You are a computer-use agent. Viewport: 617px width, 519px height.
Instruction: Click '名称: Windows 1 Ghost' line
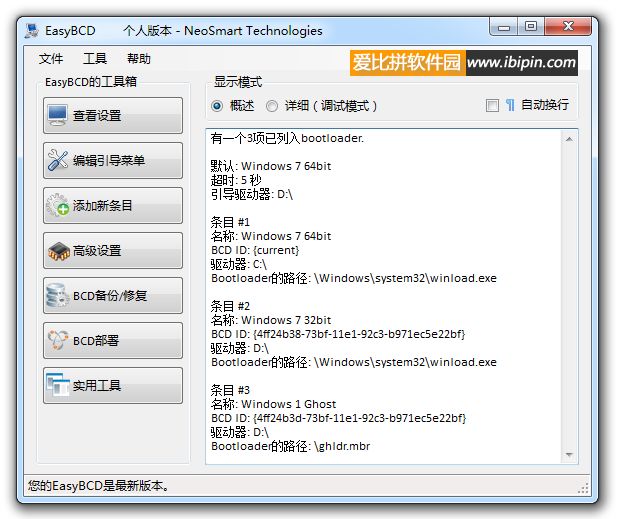tap(273, 404)
